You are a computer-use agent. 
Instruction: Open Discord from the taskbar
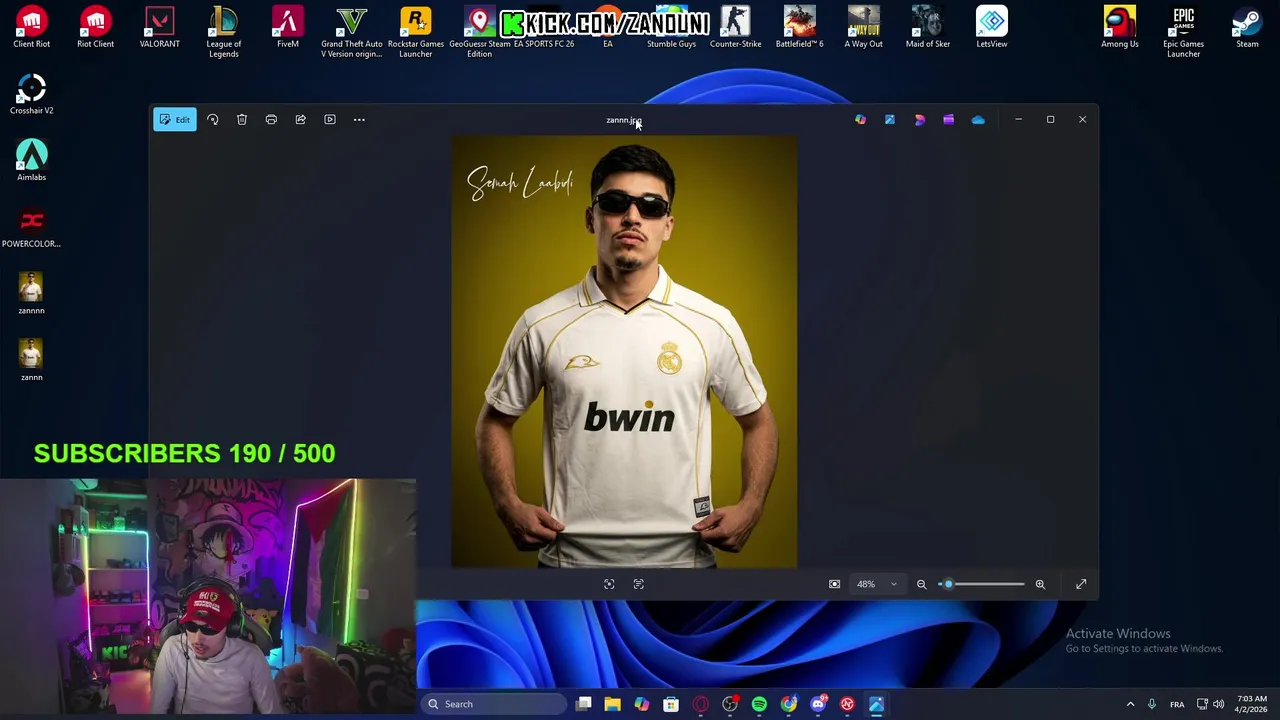(x=818, y=704)
